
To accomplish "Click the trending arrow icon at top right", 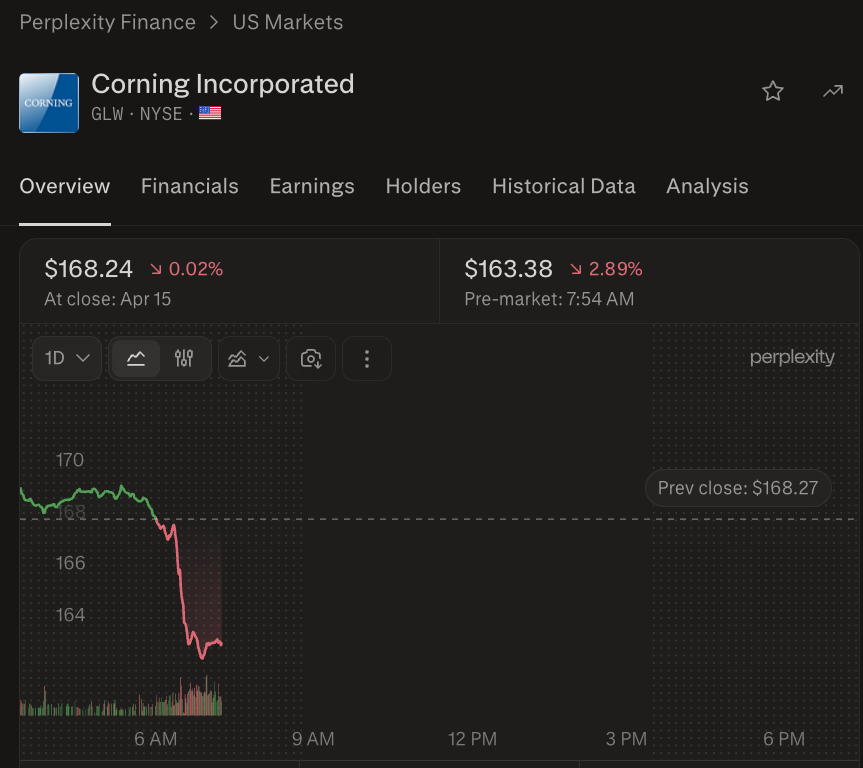I will click(x=833, y=91).
